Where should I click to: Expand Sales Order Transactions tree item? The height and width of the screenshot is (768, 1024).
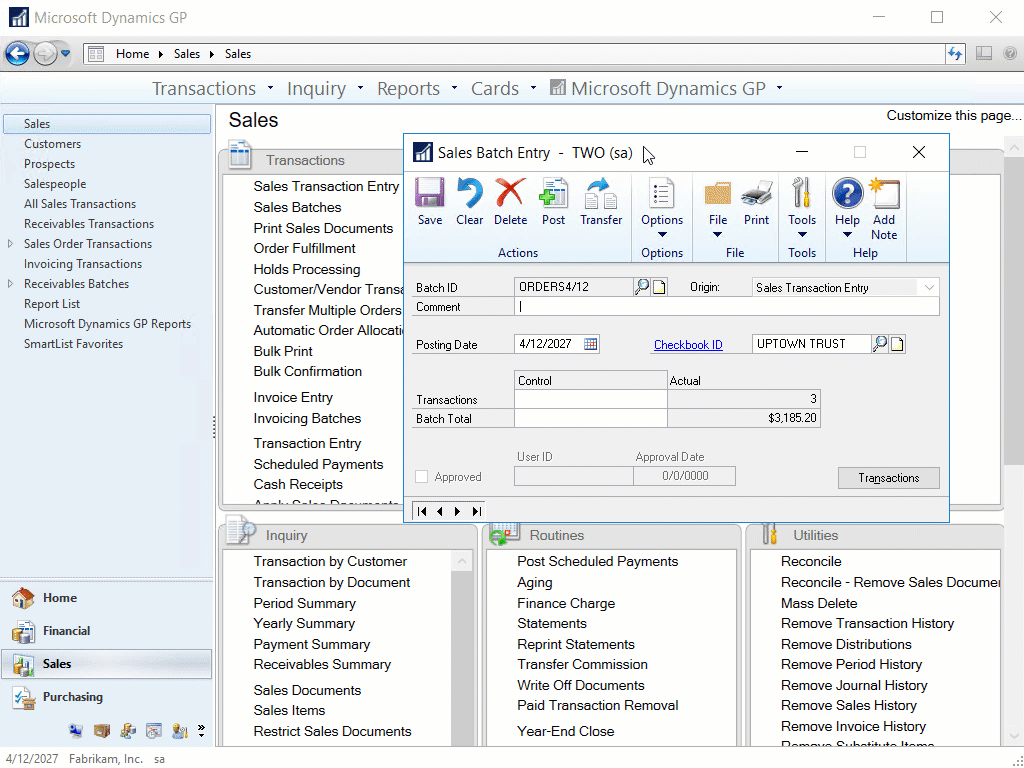[x=10, y=244]
